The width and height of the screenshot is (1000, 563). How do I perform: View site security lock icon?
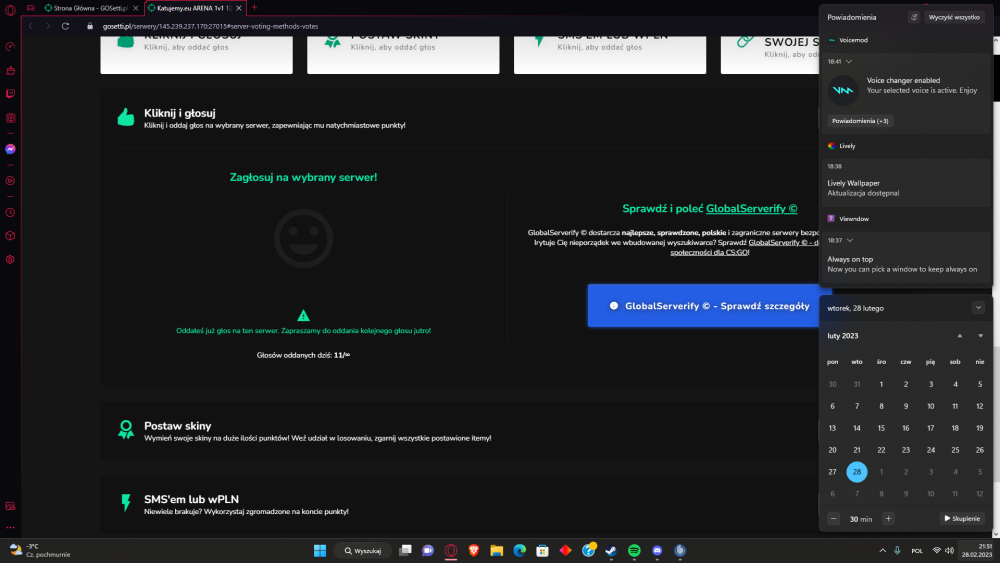point(90,26)
